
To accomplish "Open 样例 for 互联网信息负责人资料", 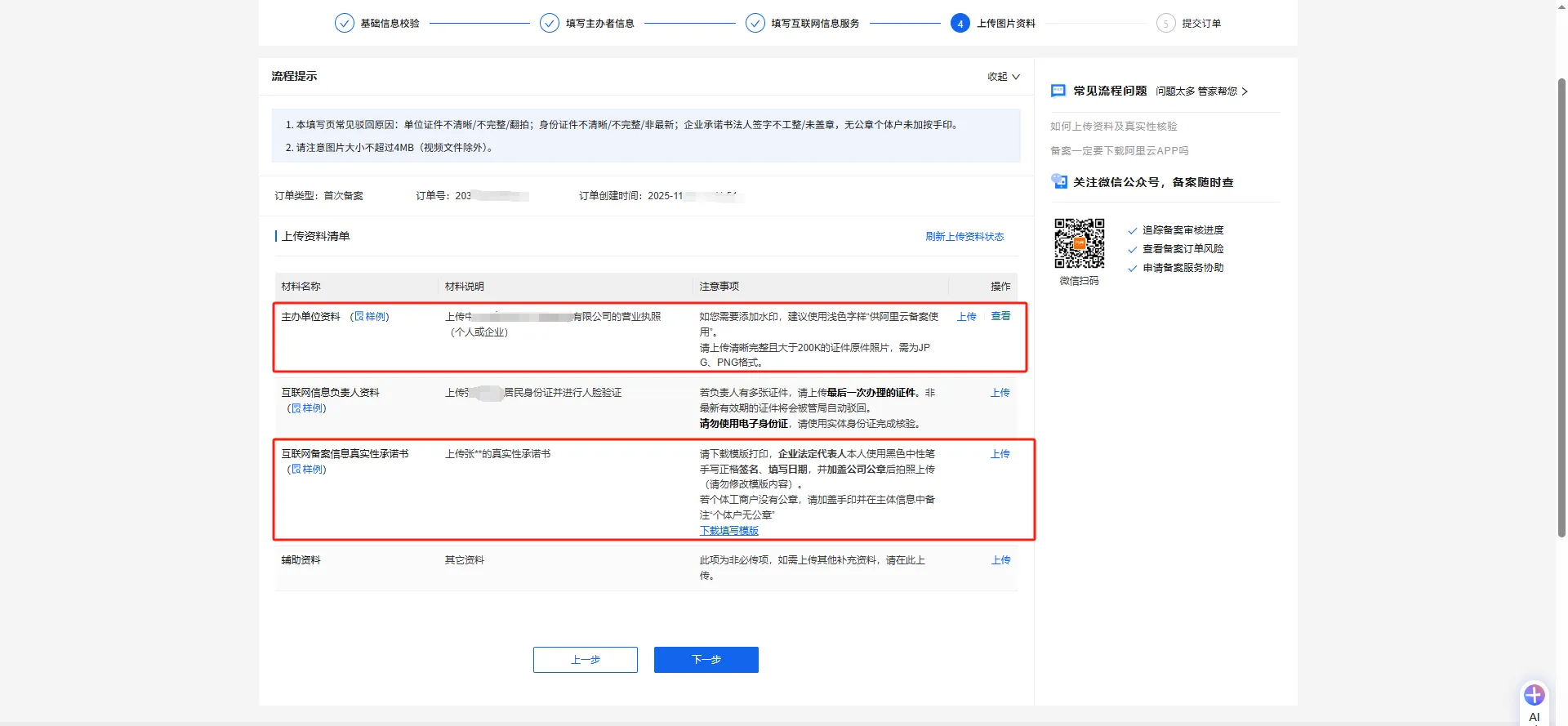I will 308,408.
